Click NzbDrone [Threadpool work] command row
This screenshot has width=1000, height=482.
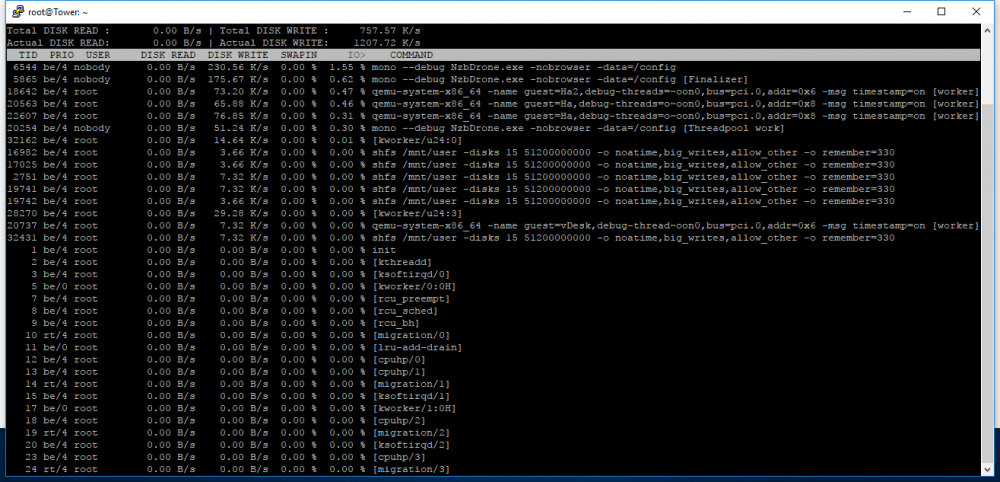[x=578, y=128]
